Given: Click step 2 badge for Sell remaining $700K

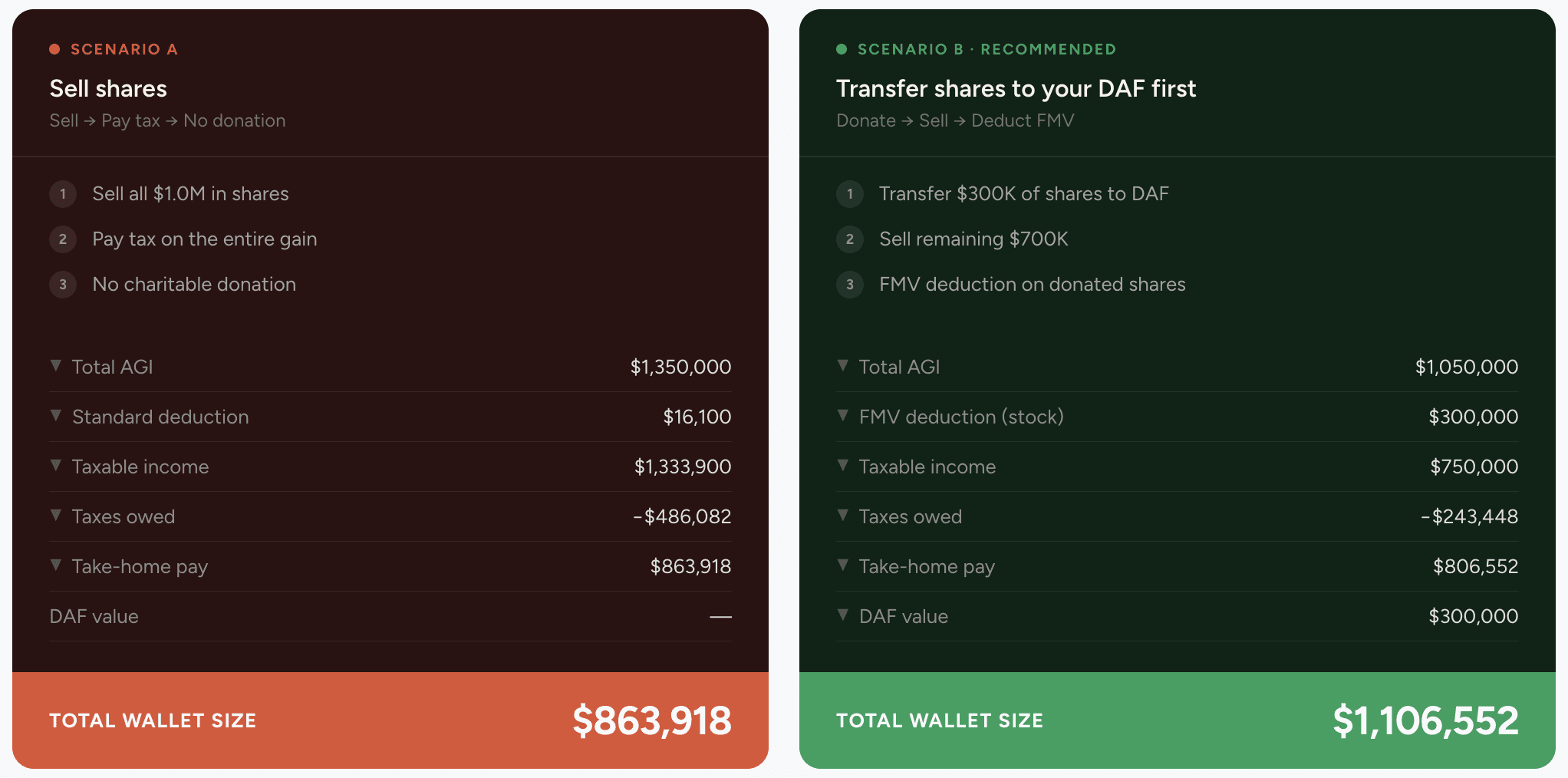Looking at the screenshot, I should click(x=850, y=239).
